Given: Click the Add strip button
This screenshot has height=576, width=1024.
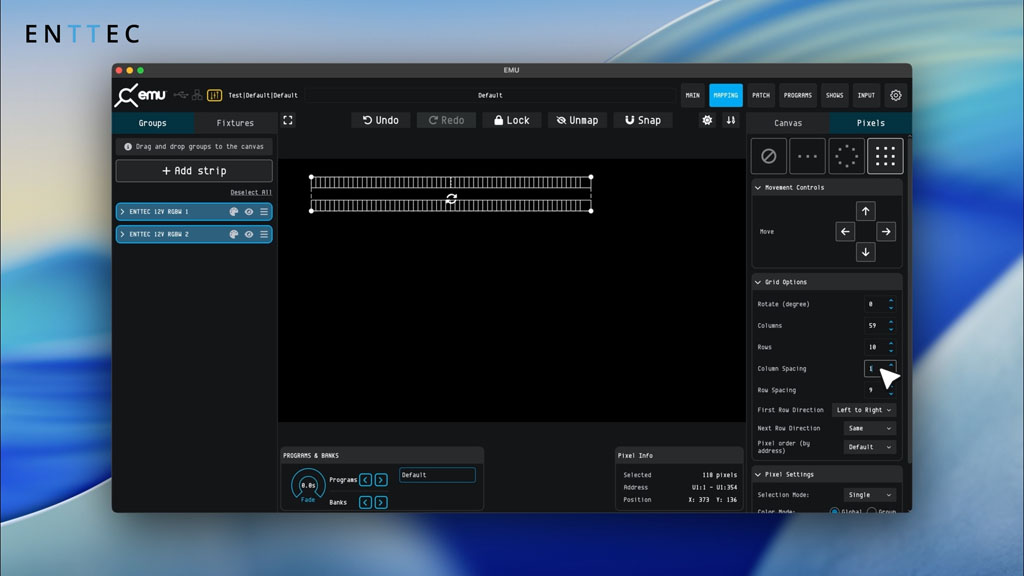Looking at the screenshot, I should (194, 171).
